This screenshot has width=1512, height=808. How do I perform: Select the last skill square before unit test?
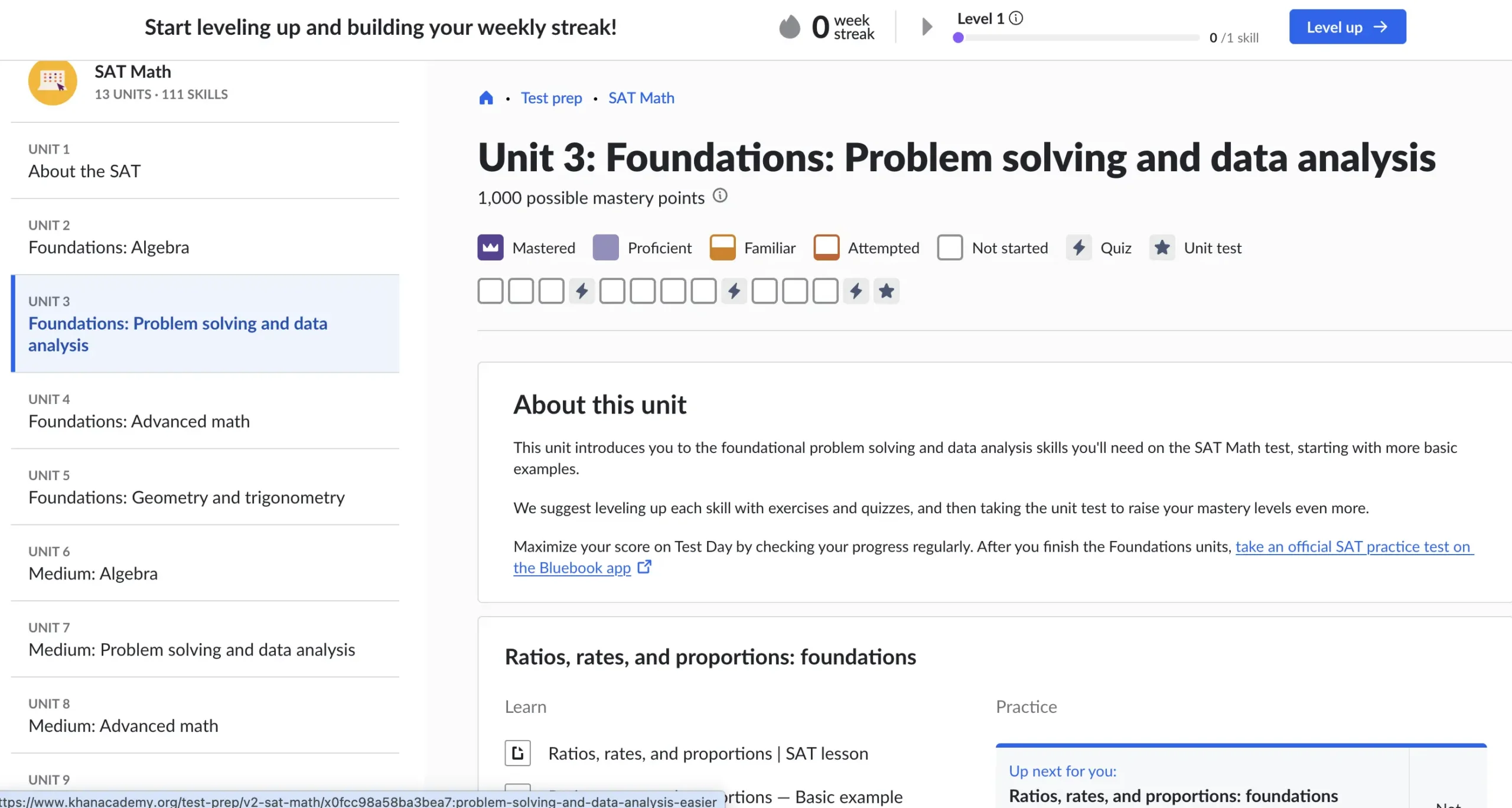(x=825, y=291)
